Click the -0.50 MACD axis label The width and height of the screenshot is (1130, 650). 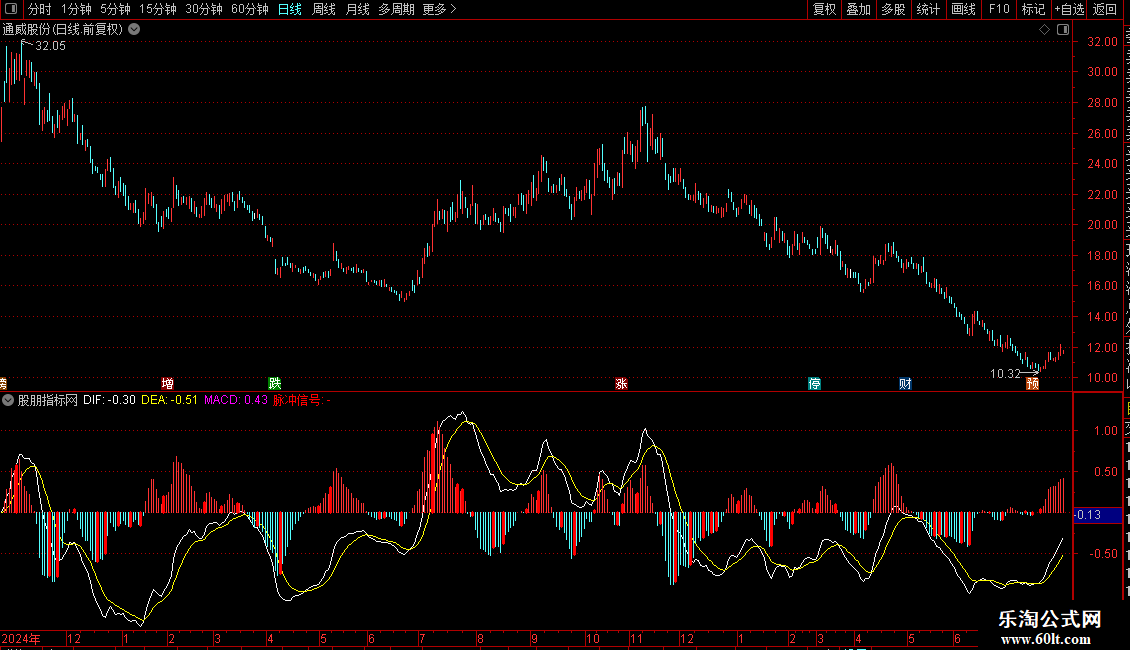1103,553
